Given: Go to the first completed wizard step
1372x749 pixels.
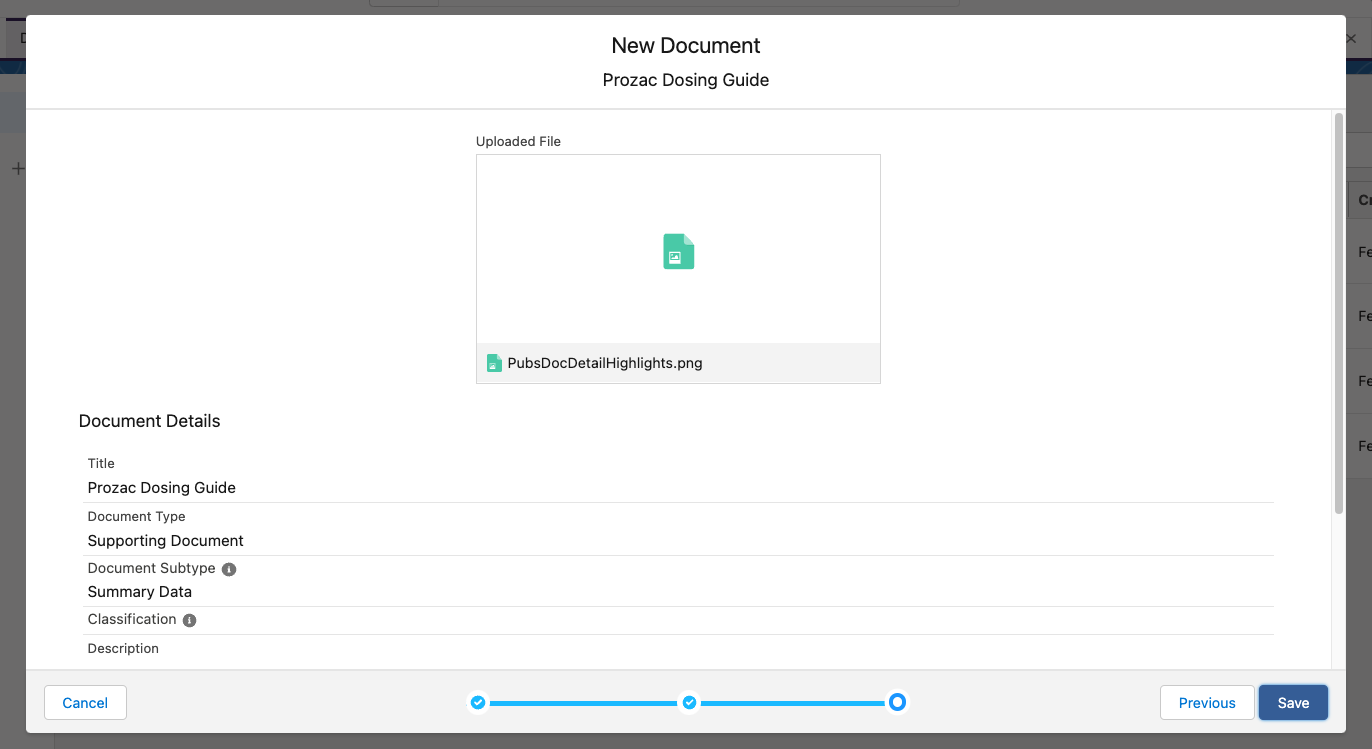Looking at the screenshot, I should pyautogui.click(x=478, y=703).
